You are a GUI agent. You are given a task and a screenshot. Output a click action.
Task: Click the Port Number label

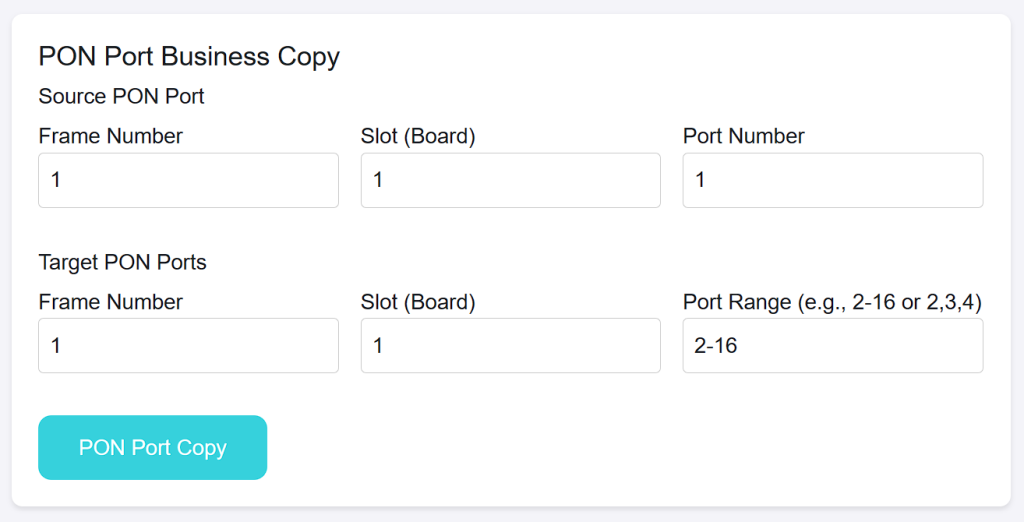point(744,136)
